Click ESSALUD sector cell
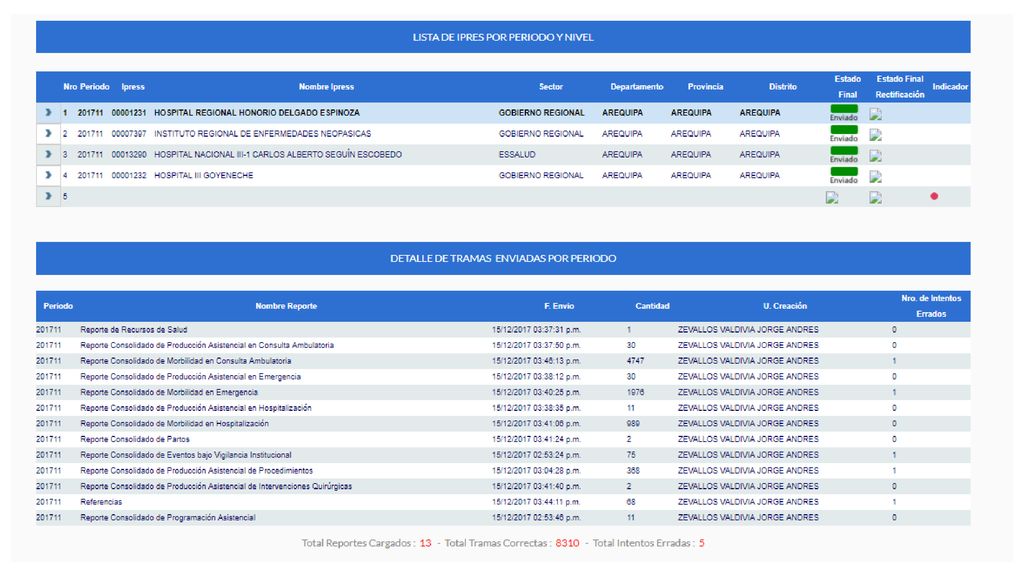The width and height of the screenshot is (1024, 576). click(517, 154)
